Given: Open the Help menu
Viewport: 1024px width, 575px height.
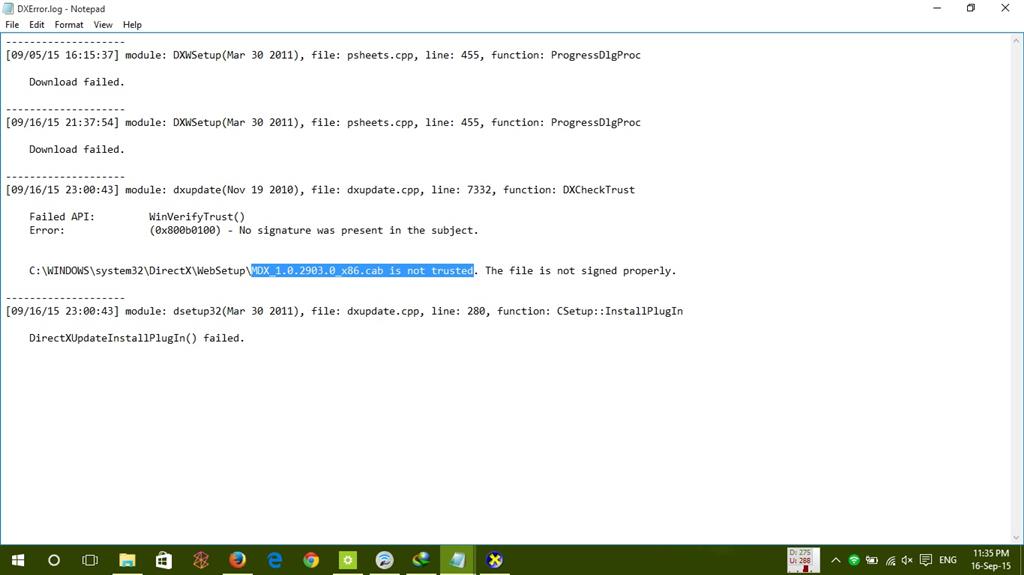Looking at the screenshot, I should point(132,25).
